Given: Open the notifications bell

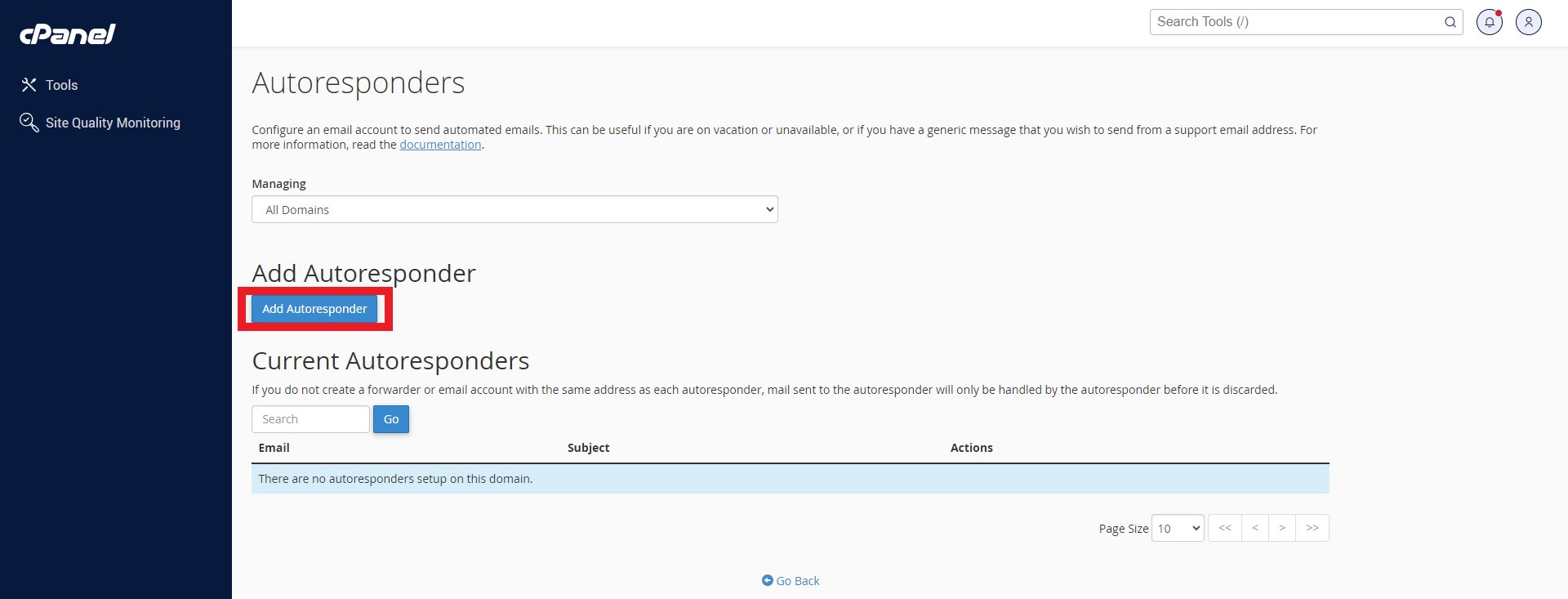Looking at the screenshot, I should pos(1489,22).
